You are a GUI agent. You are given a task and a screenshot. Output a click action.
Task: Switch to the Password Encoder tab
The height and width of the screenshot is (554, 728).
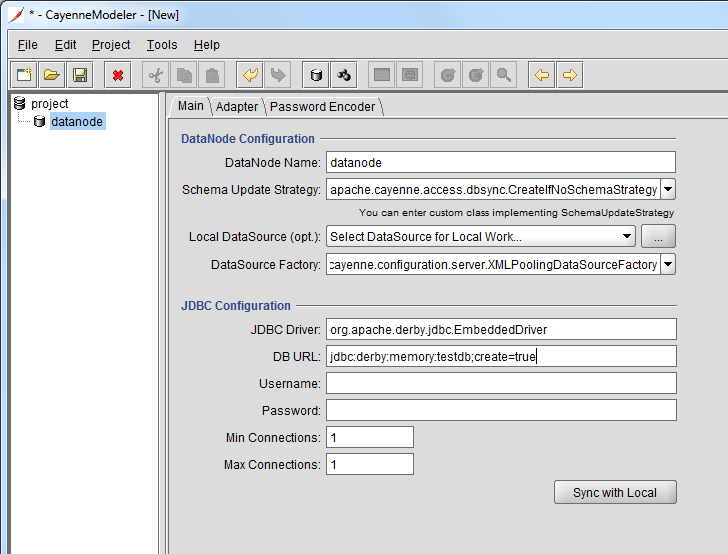[322, 106]
